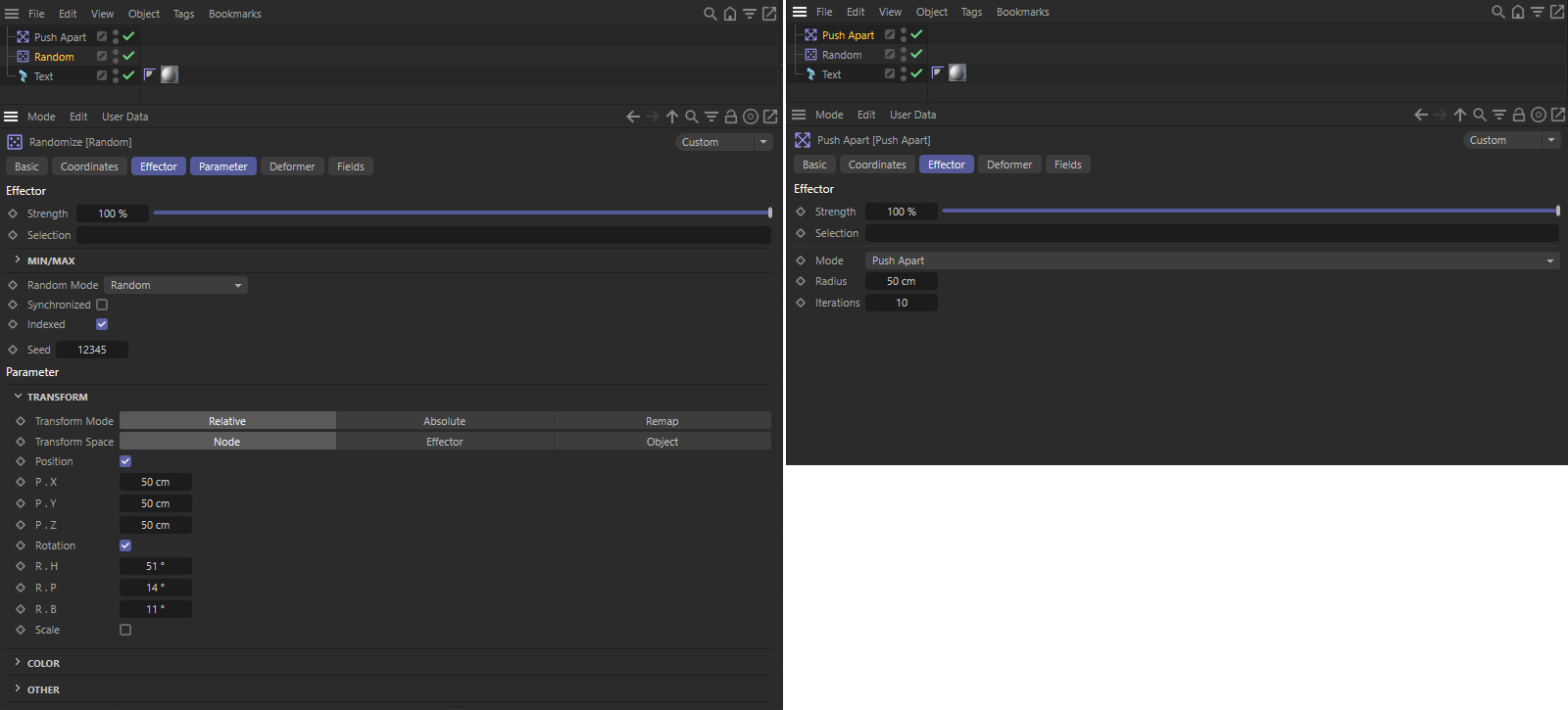1568x710 pixels.
Task: Open Mode Push Apart dropdown
Action: click(x=1212, y=260)
